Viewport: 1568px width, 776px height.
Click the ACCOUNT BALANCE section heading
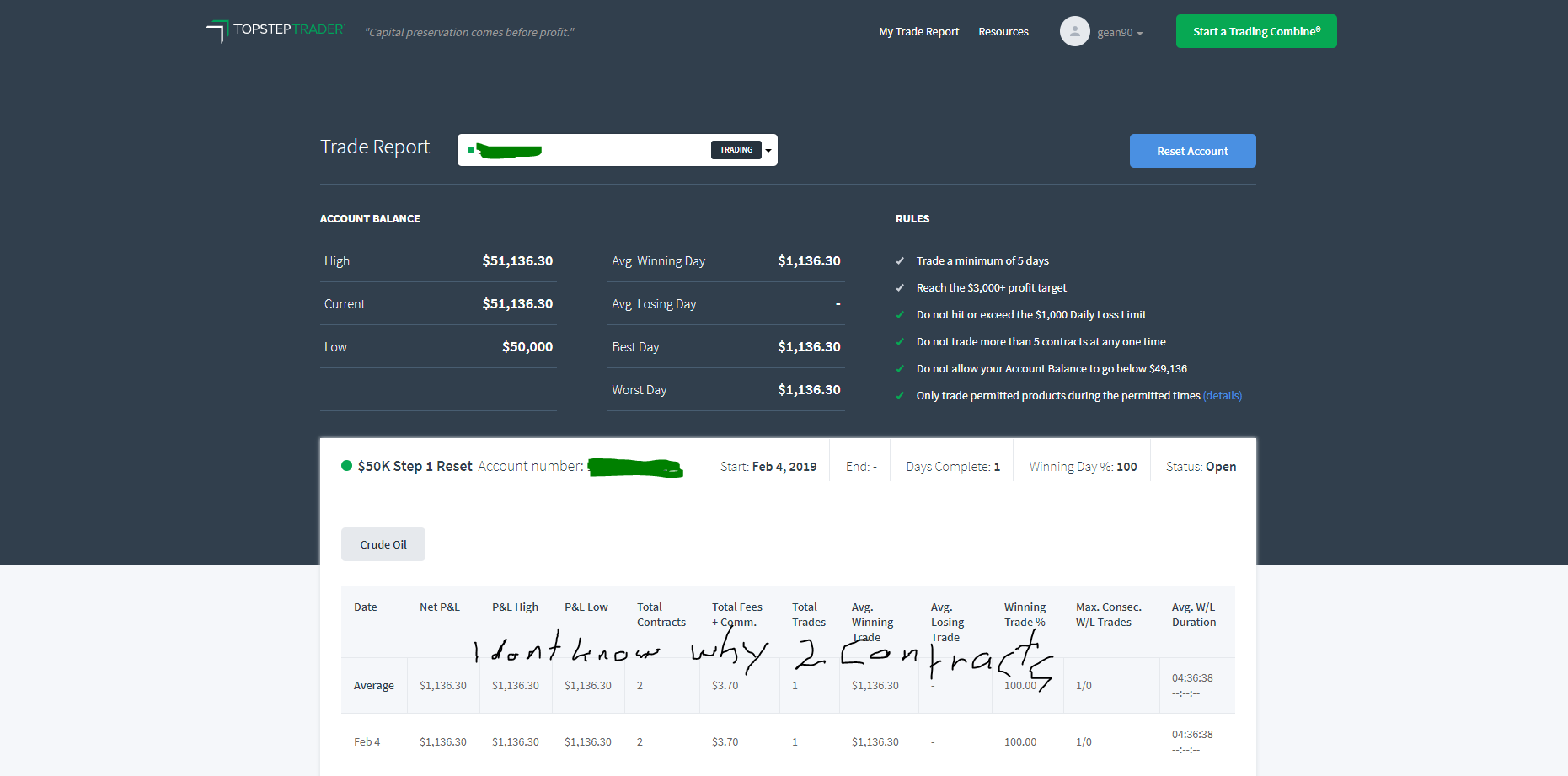pyautogui.click(x=370, y=219)
